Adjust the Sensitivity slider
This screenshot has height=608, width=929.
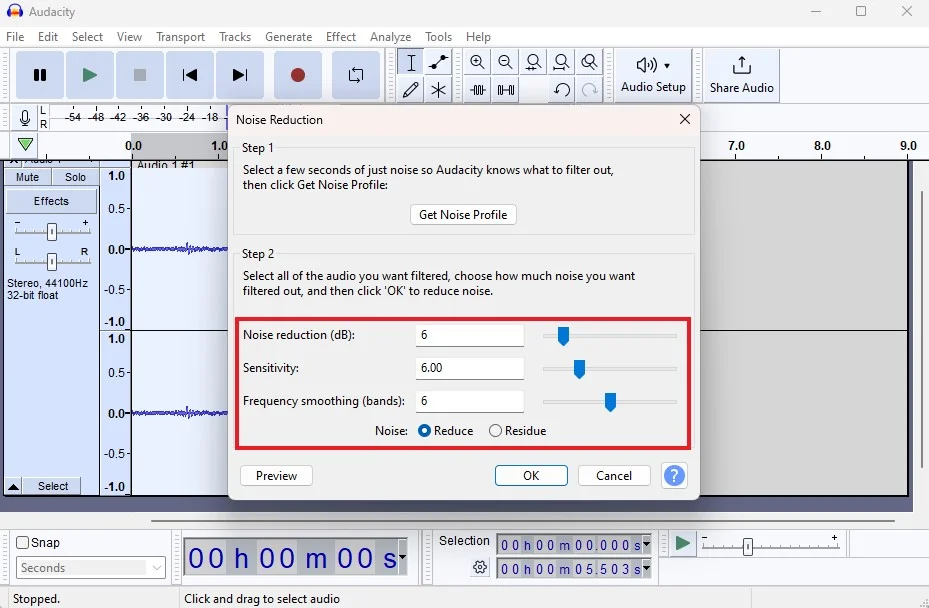(578, 368)
